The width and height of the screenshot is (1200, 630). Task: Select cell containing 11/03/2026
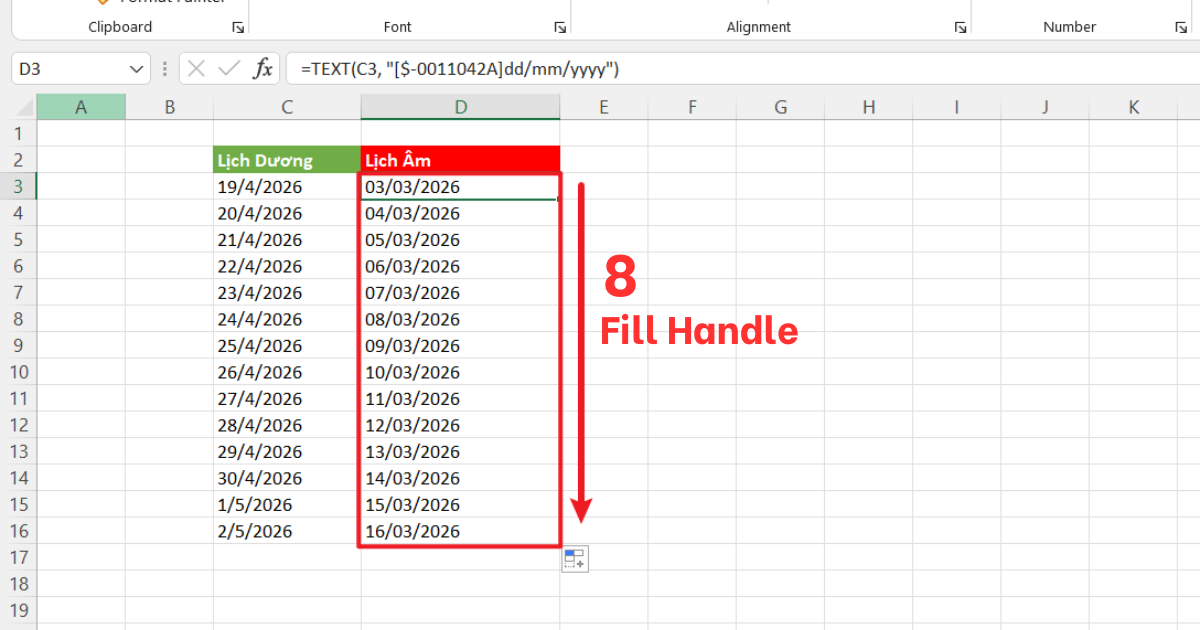click(460, 398)
